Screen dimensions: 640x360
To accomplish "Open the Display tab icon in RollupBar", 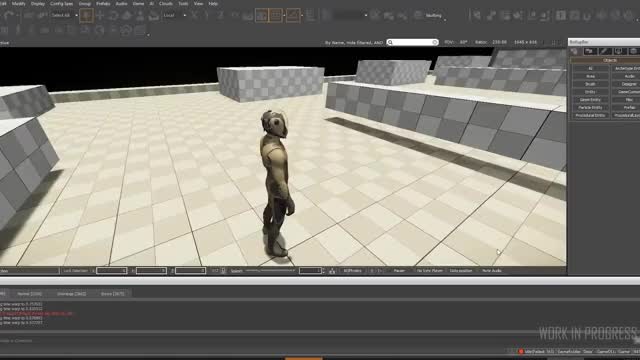I will (619, 51).
